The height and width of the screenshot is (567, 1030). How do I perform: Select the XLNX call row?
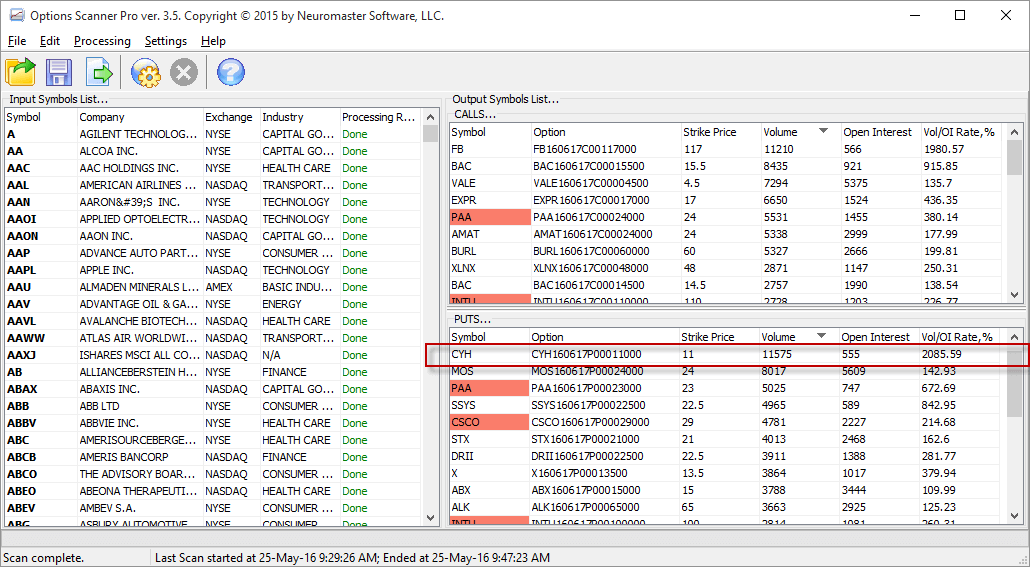[727, 268]
